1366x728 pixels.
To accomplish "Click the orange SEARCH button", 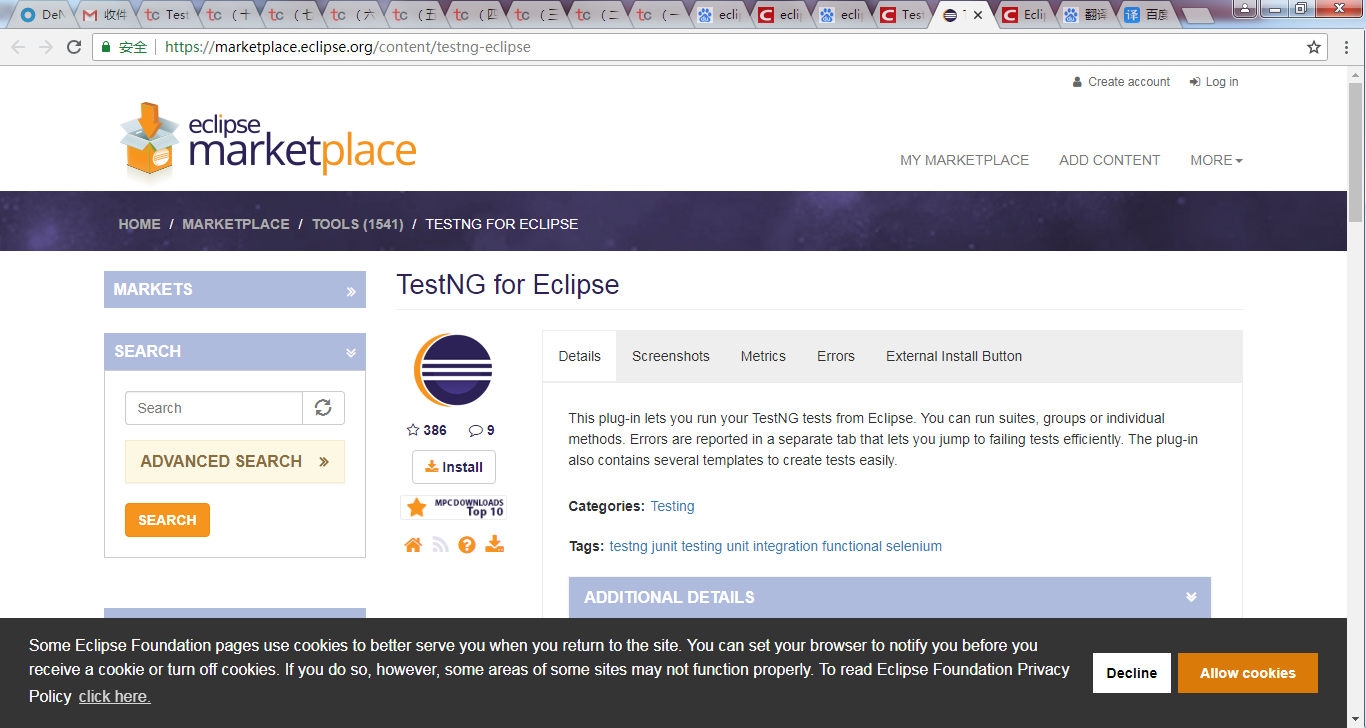I will pyautogui.click(x=167, y=520).
